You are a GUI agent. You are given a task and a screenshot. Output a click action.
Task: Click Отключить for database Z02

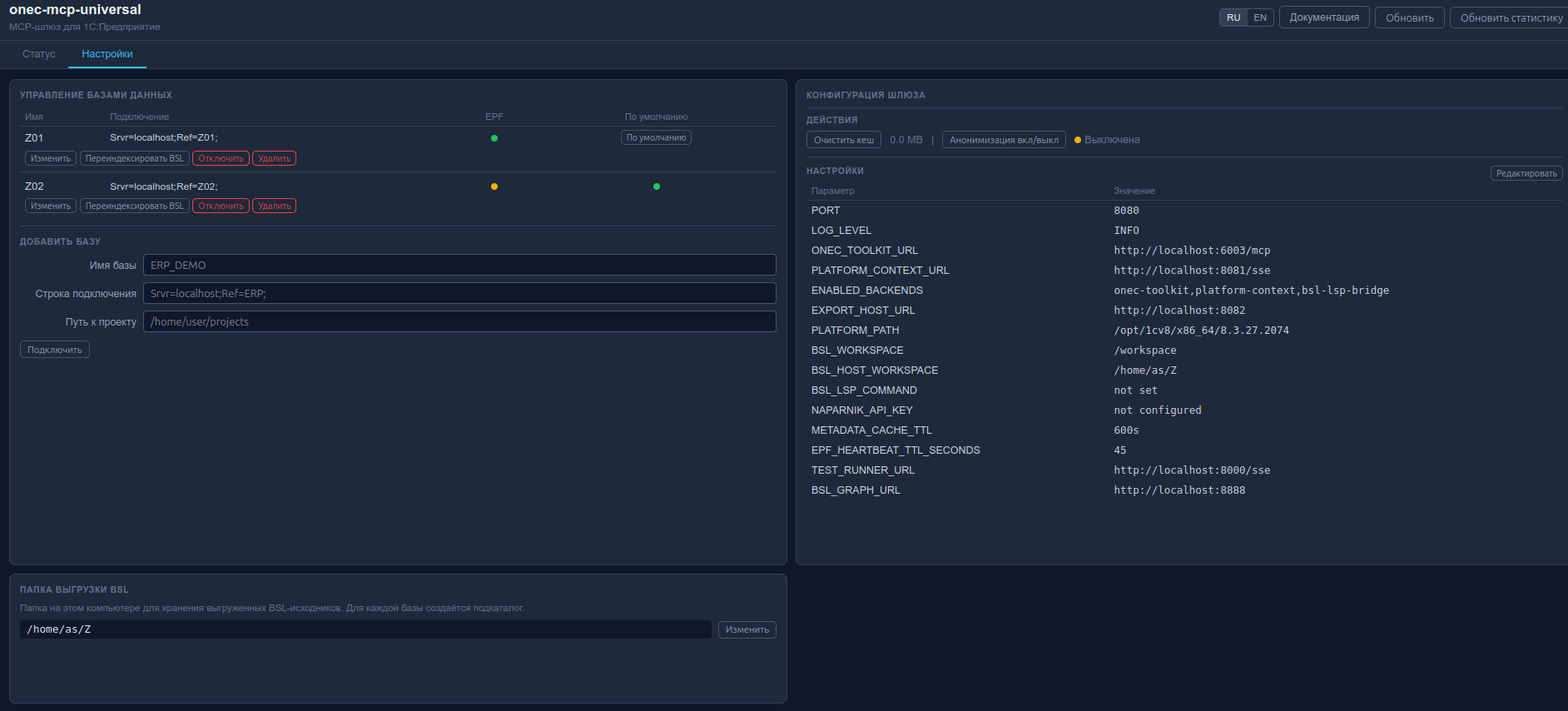(x=221, y=206)
